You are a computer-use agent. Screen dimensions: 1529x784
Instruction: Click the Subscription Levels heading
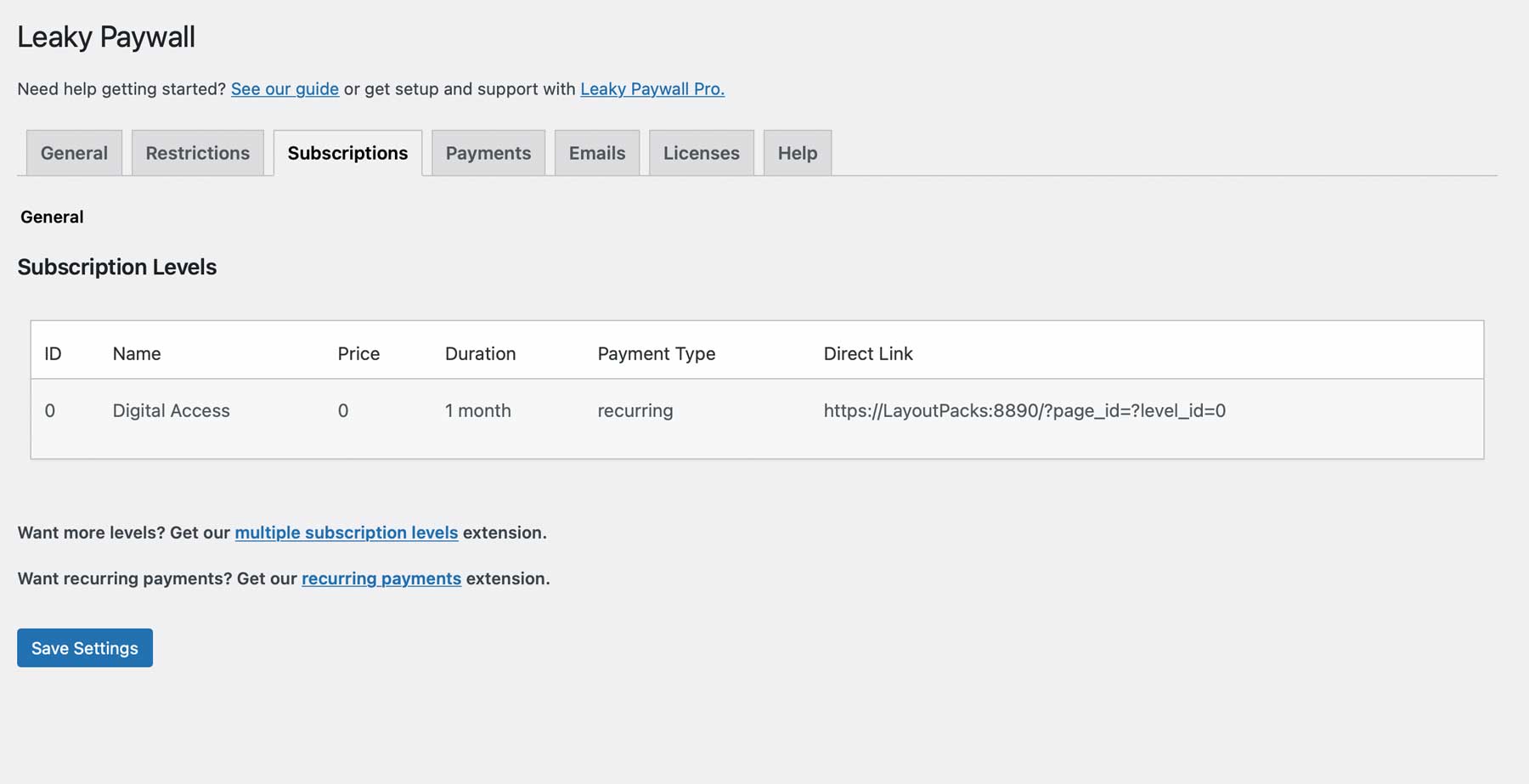coord(116,267)
